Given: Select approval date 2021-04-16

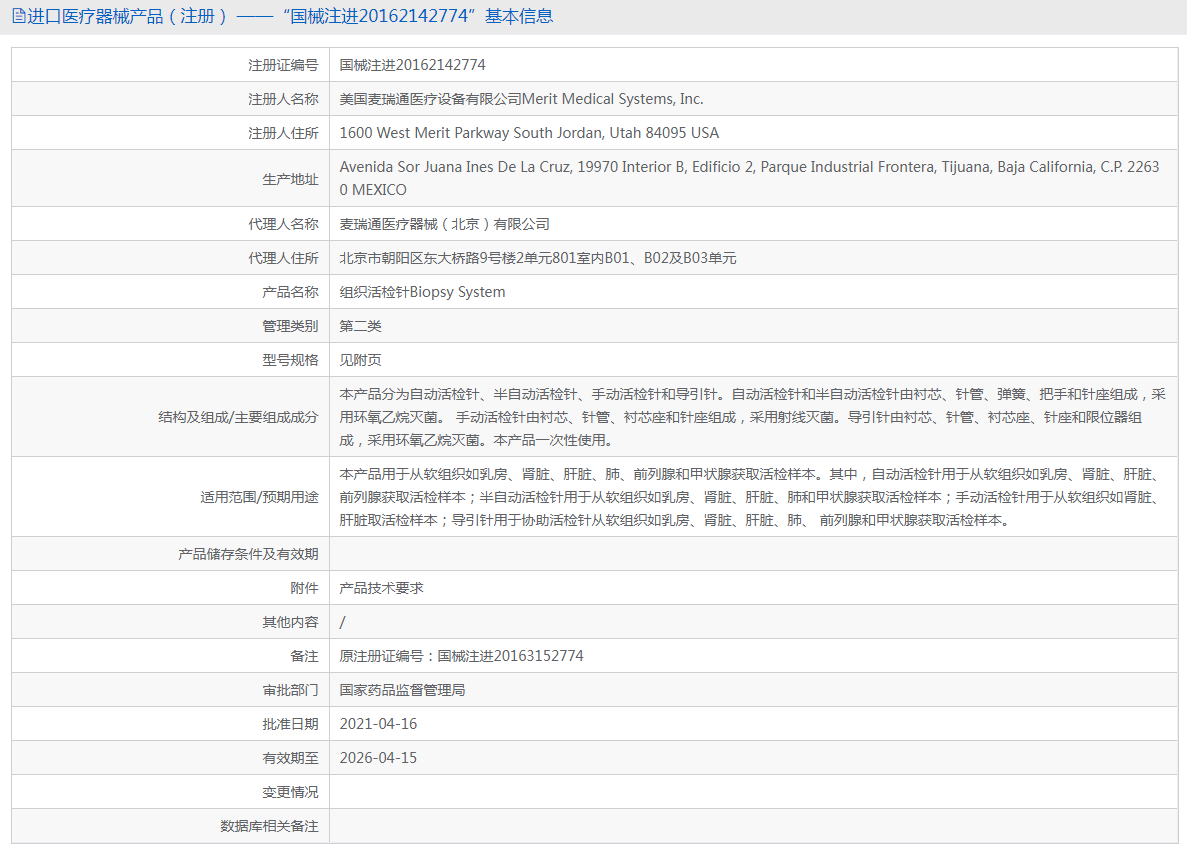Looking at the screenshot, I should (378, 724).
